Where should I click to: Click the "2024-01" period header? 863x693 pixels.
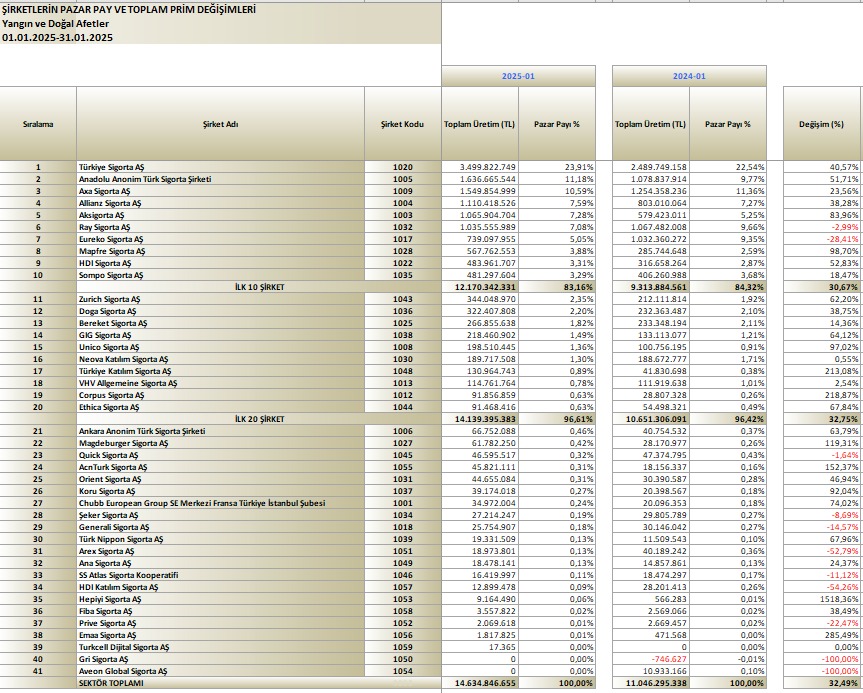coord(689,76)
